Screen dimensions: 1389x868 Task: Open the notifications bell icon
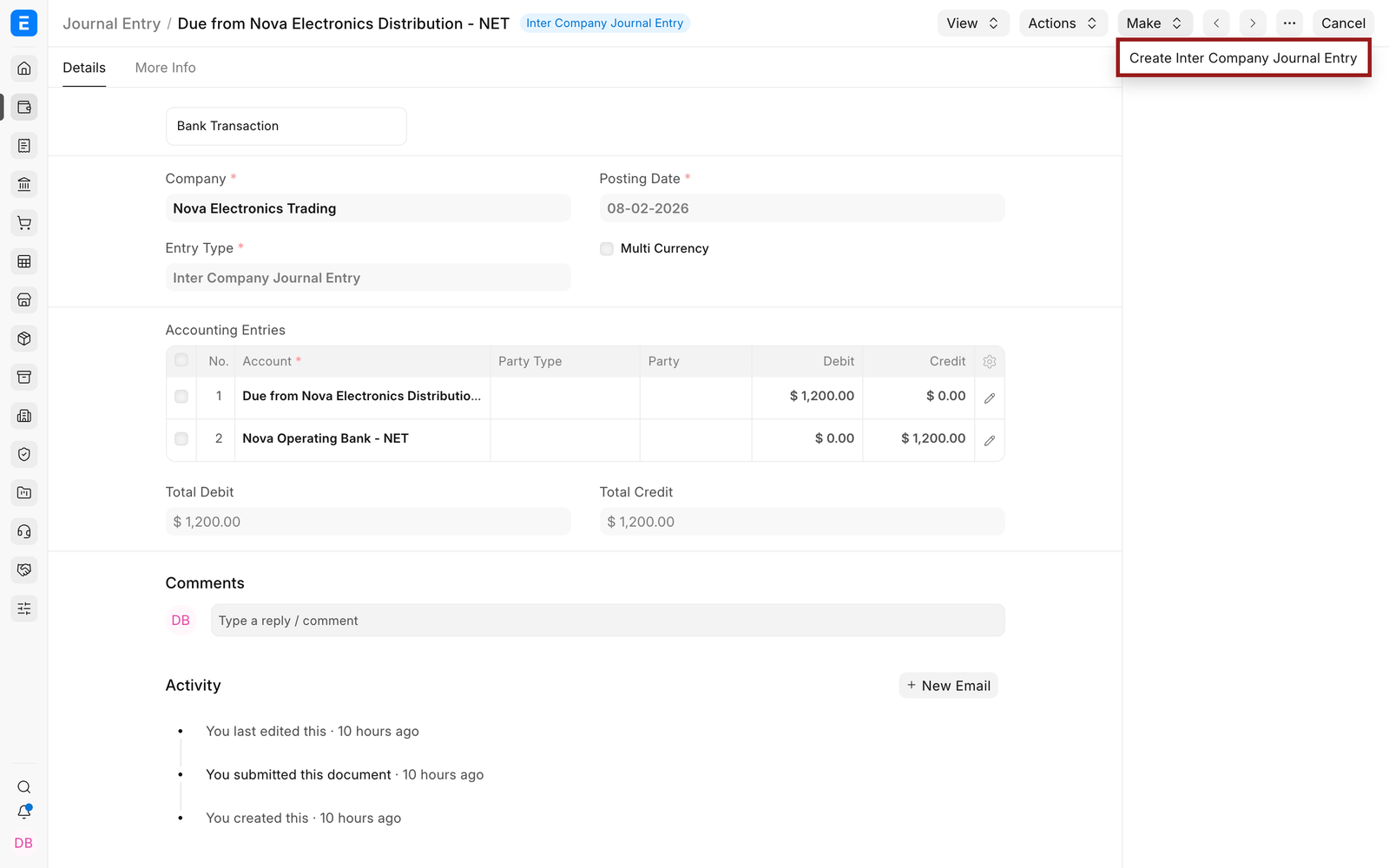(x=24, y=812)
